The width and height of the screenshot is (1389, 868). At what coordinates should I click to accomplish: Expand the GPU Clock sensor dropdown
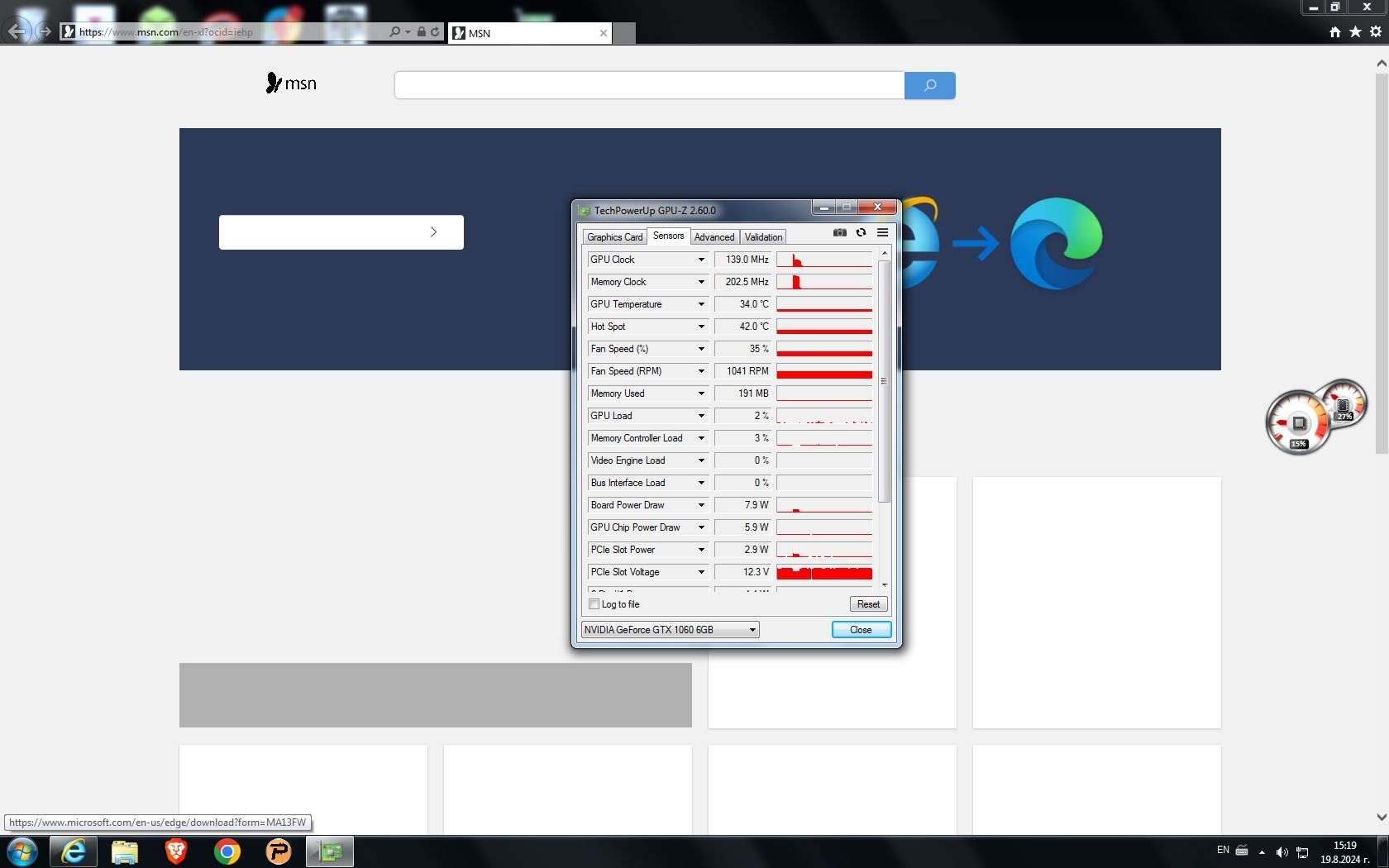701,260
